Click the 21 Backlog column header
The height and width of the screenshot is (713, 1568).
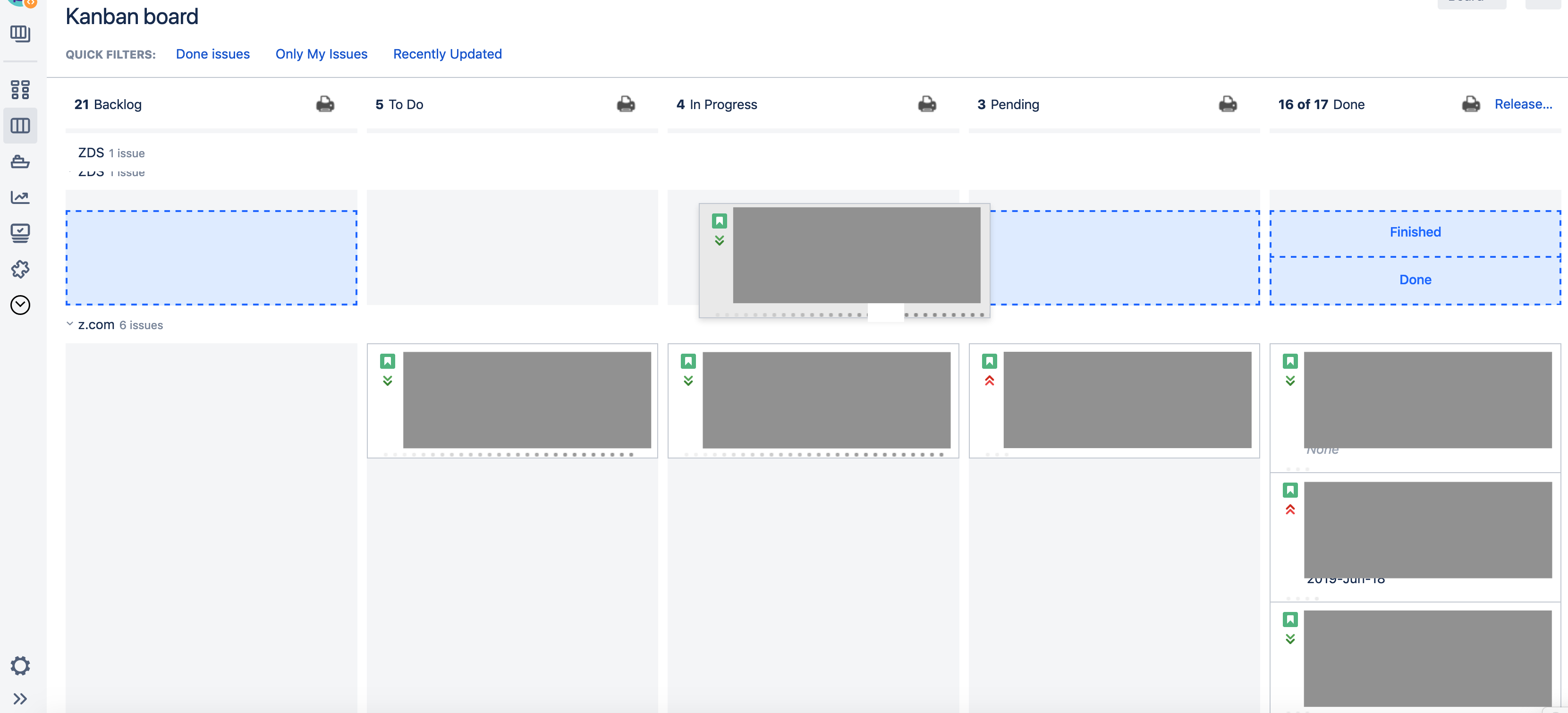point(108,104)
